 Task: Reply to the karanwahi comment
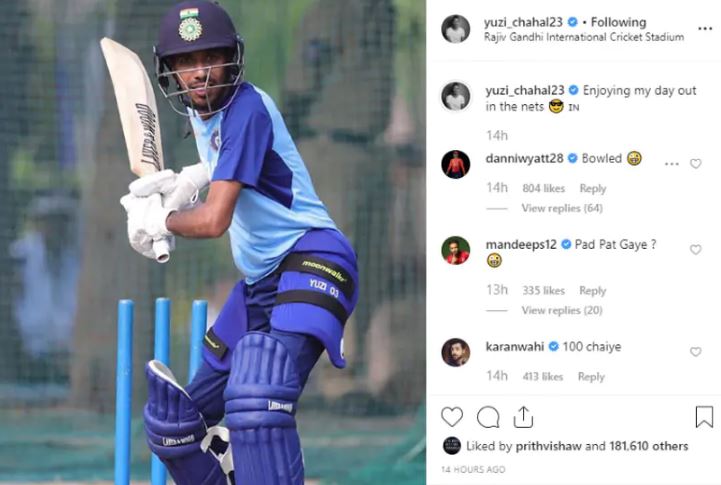[591, 377]
